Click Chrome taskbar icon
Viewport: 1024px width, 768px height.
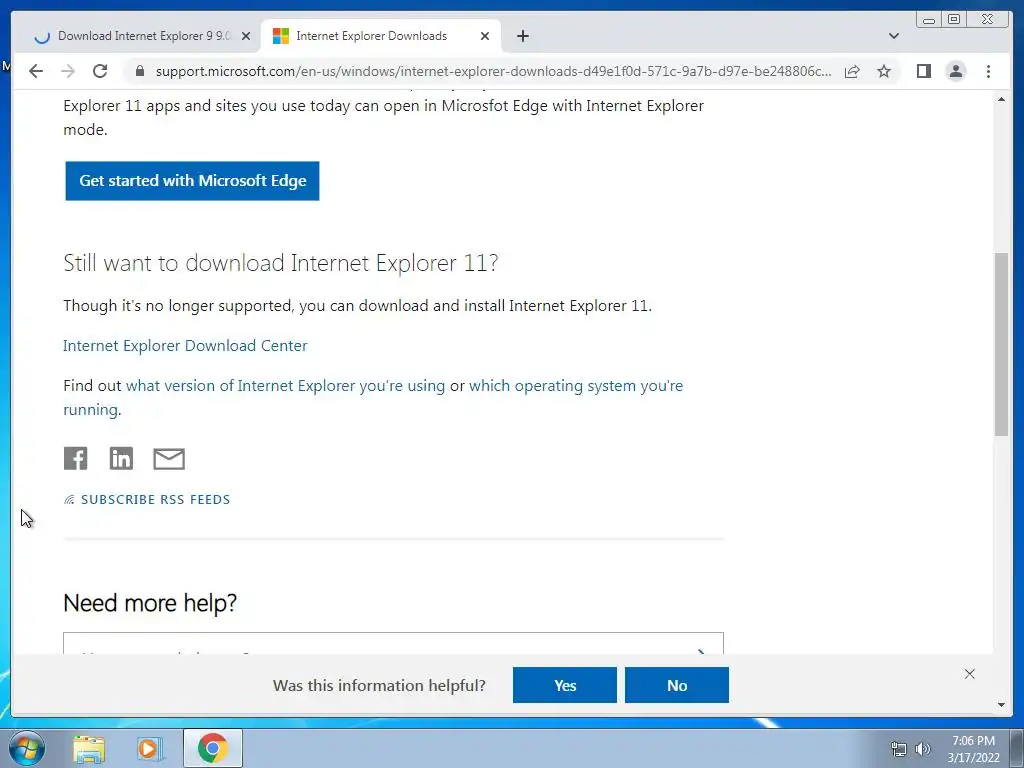point(213,748)
